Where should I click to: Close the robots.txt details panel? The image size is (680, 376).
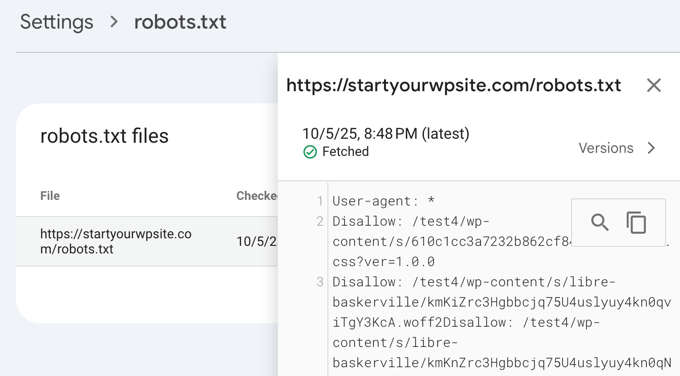click(x=654, y=85)
